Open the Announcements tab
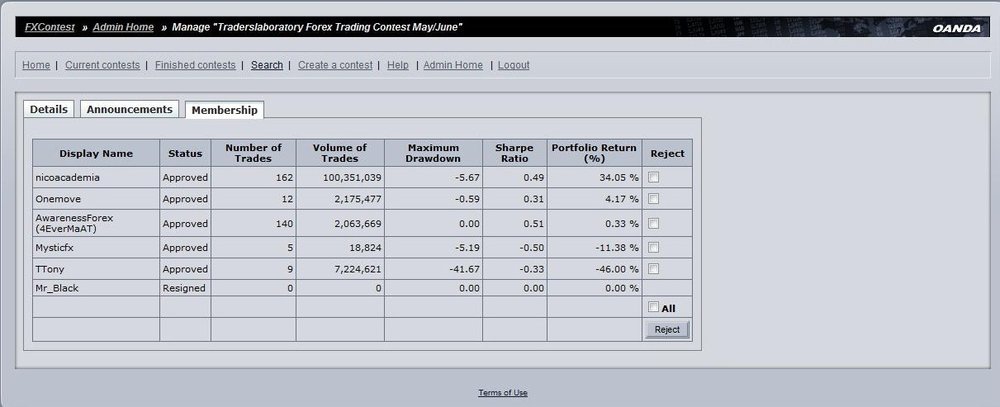 [129, 109]
